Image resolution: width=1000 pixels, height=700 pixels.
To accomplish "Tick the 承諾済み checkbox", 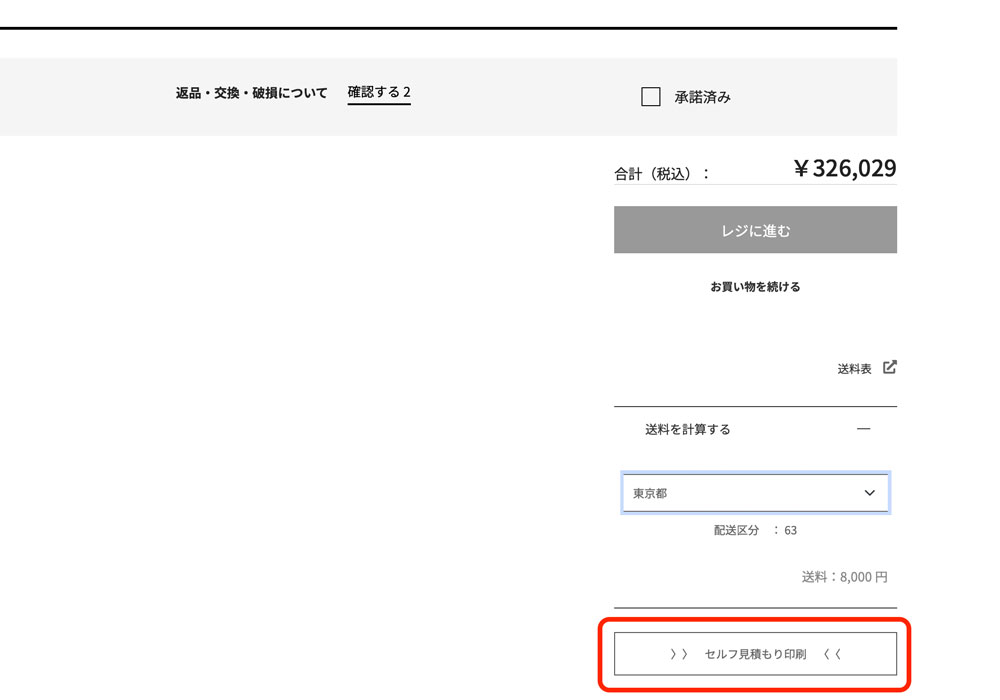I will (x=651, y=97).
